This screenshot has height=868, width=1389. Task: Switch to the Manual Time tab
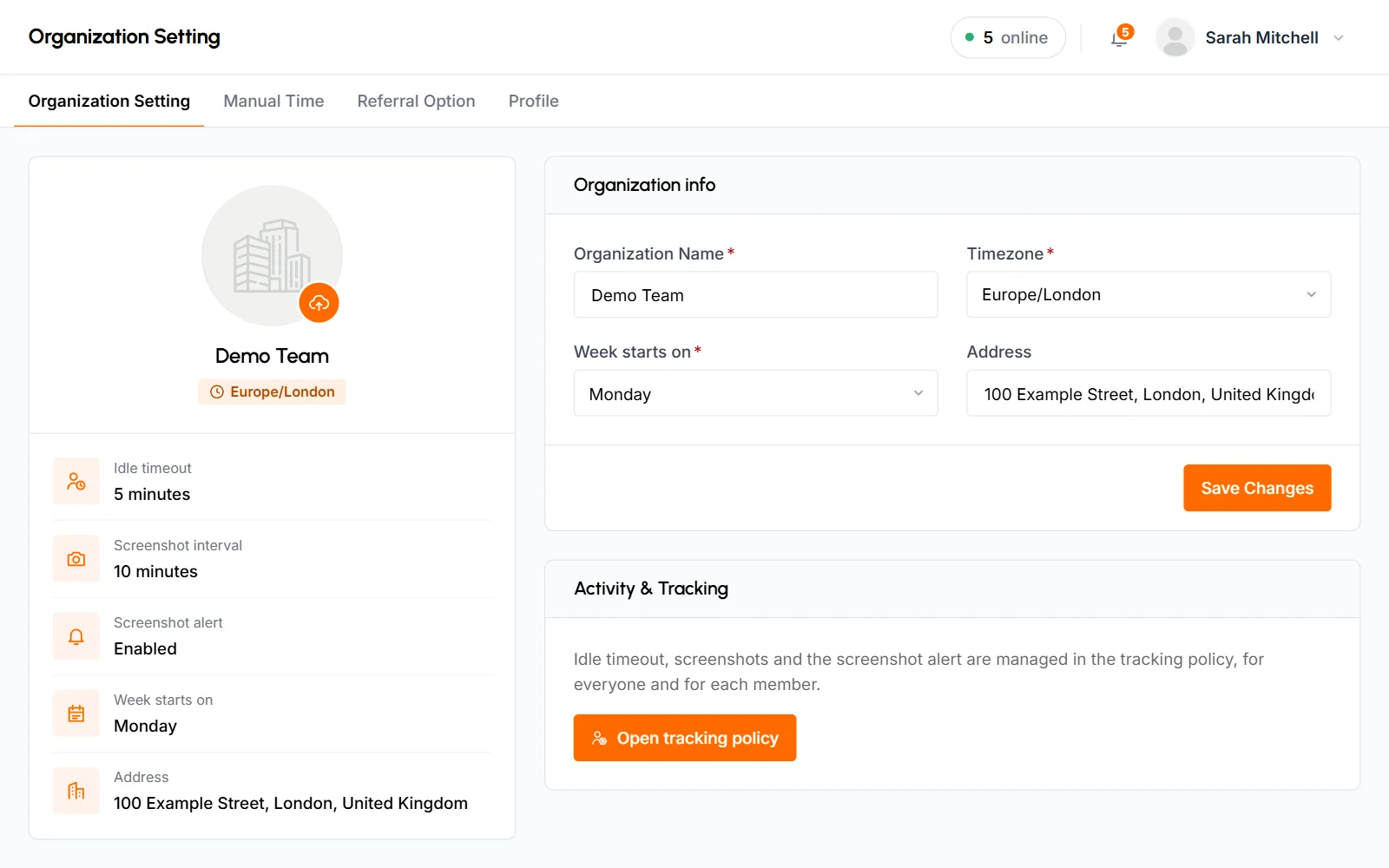pos(273,101)
